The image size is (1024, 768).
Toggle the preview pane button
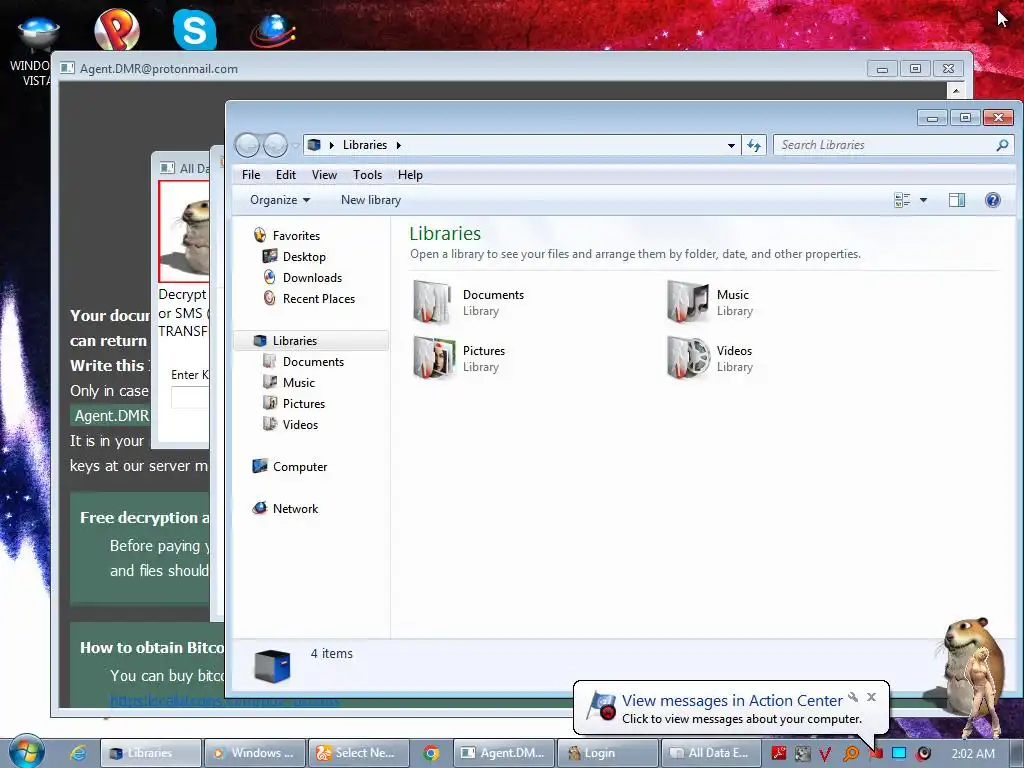(x=957, y=200)
